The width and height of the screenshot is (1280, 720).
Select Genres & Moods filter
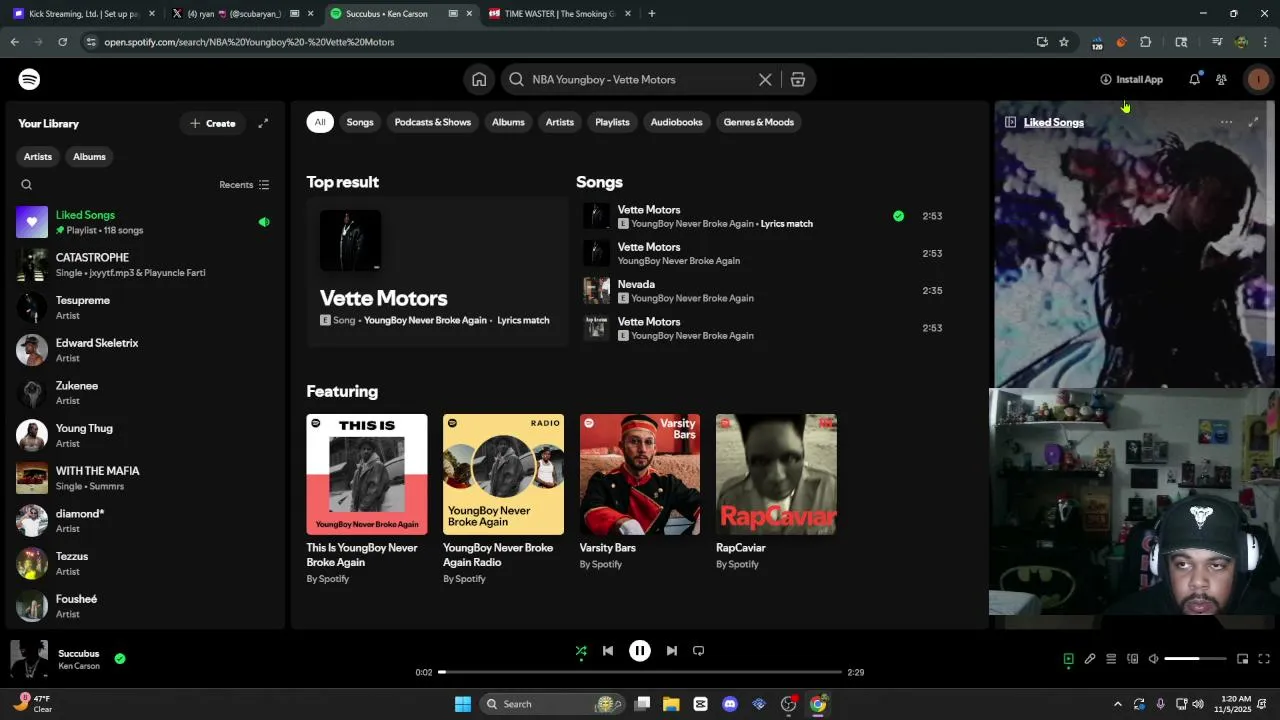pyautogui.click(x=759, y=122)
